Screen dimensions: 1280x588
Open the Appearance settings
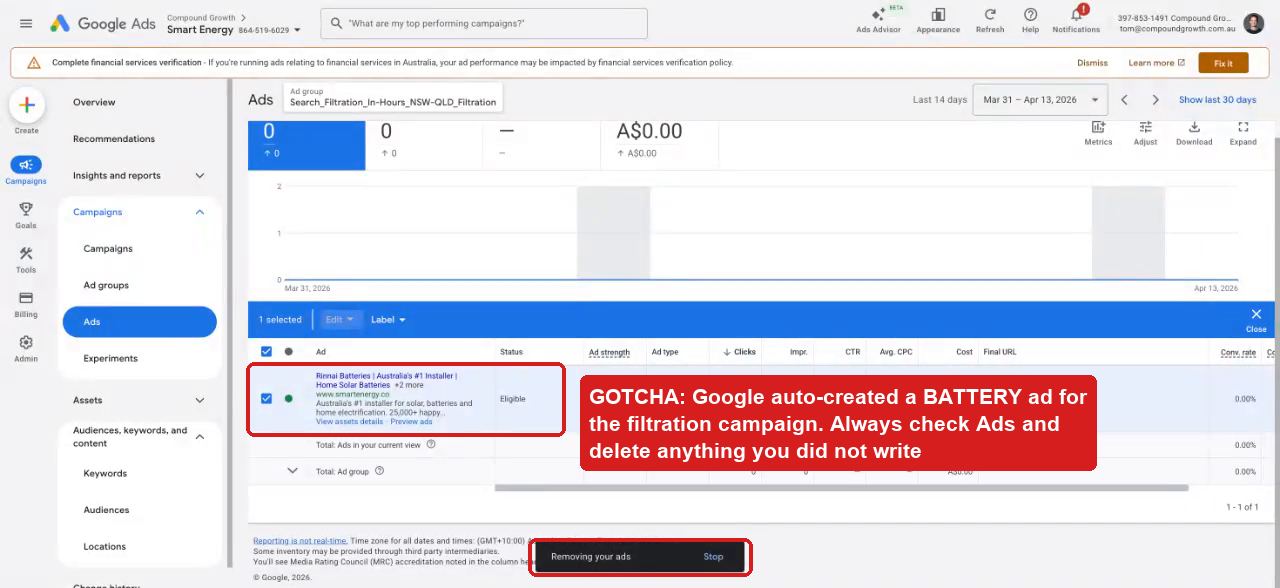click(x=938, y=20)
